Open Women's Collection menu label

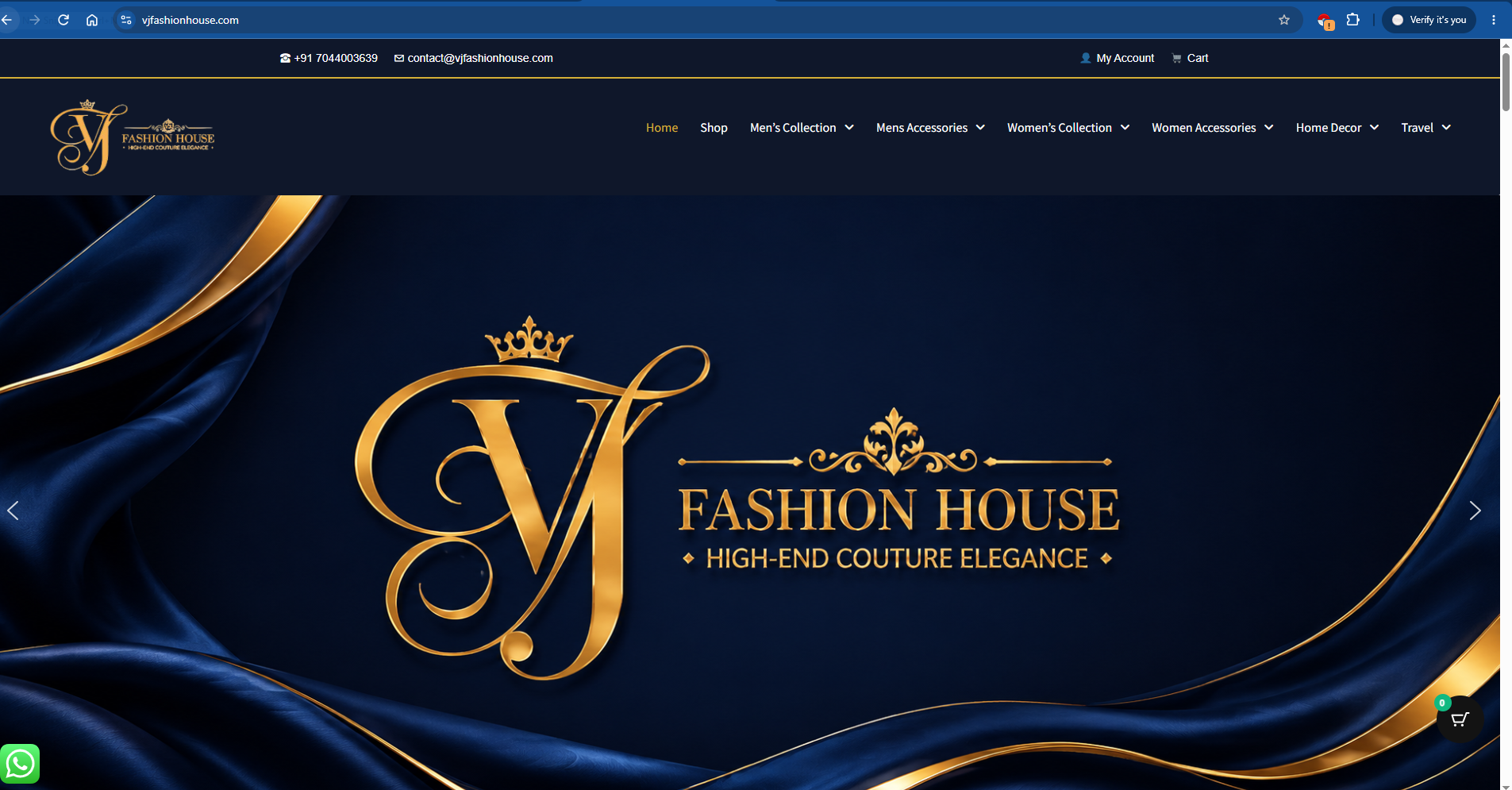click(1060, 128)
